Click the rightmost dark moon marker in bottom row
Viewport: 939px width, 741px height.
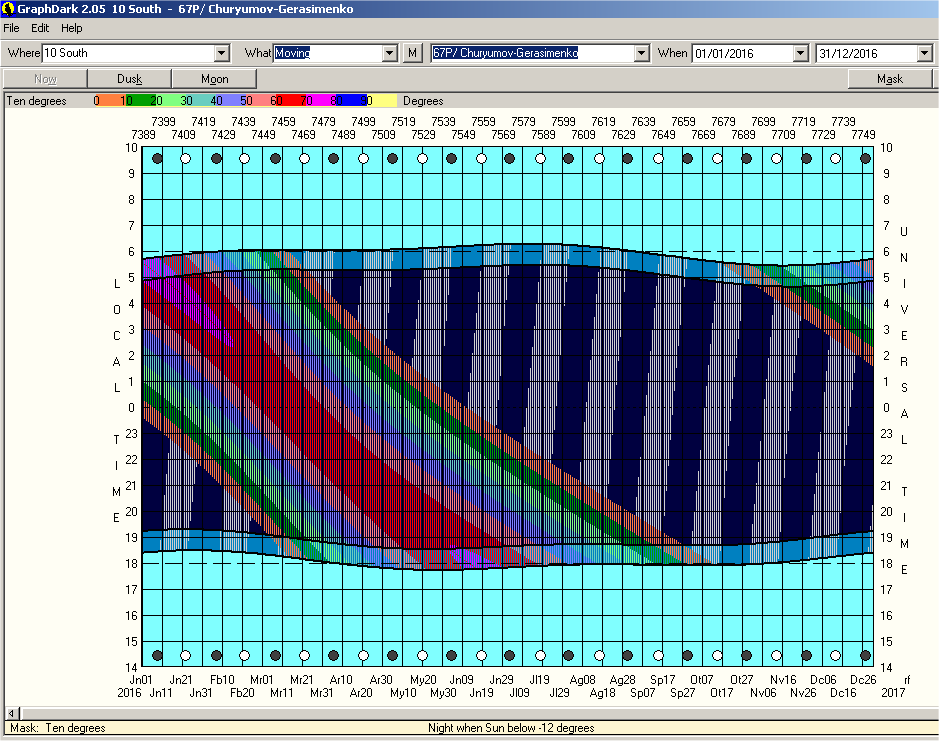pyautogui.click(x=865, y=656)
